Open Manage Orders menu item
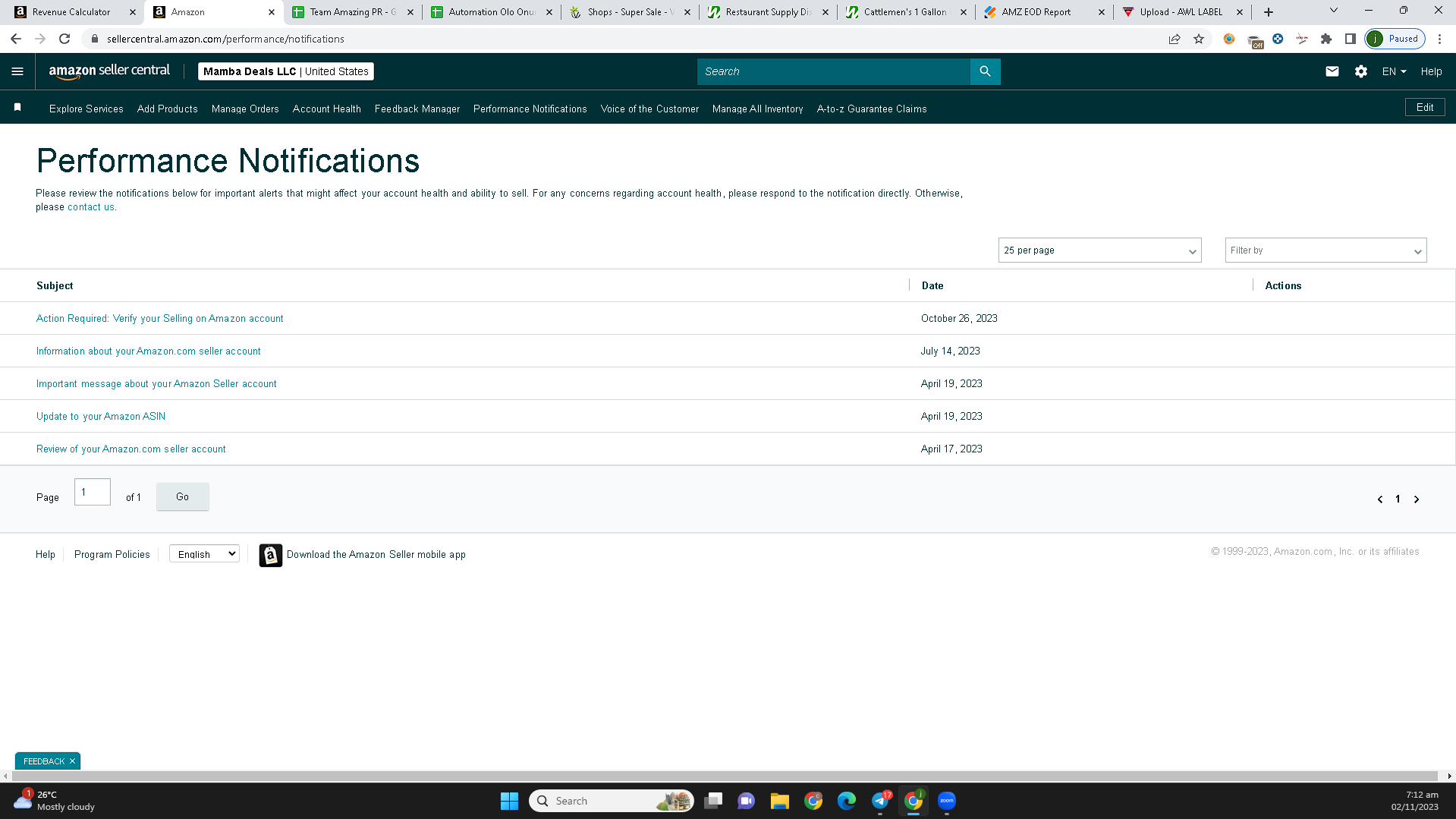This screenshot has height=819, width=1456. coord(245,109)
